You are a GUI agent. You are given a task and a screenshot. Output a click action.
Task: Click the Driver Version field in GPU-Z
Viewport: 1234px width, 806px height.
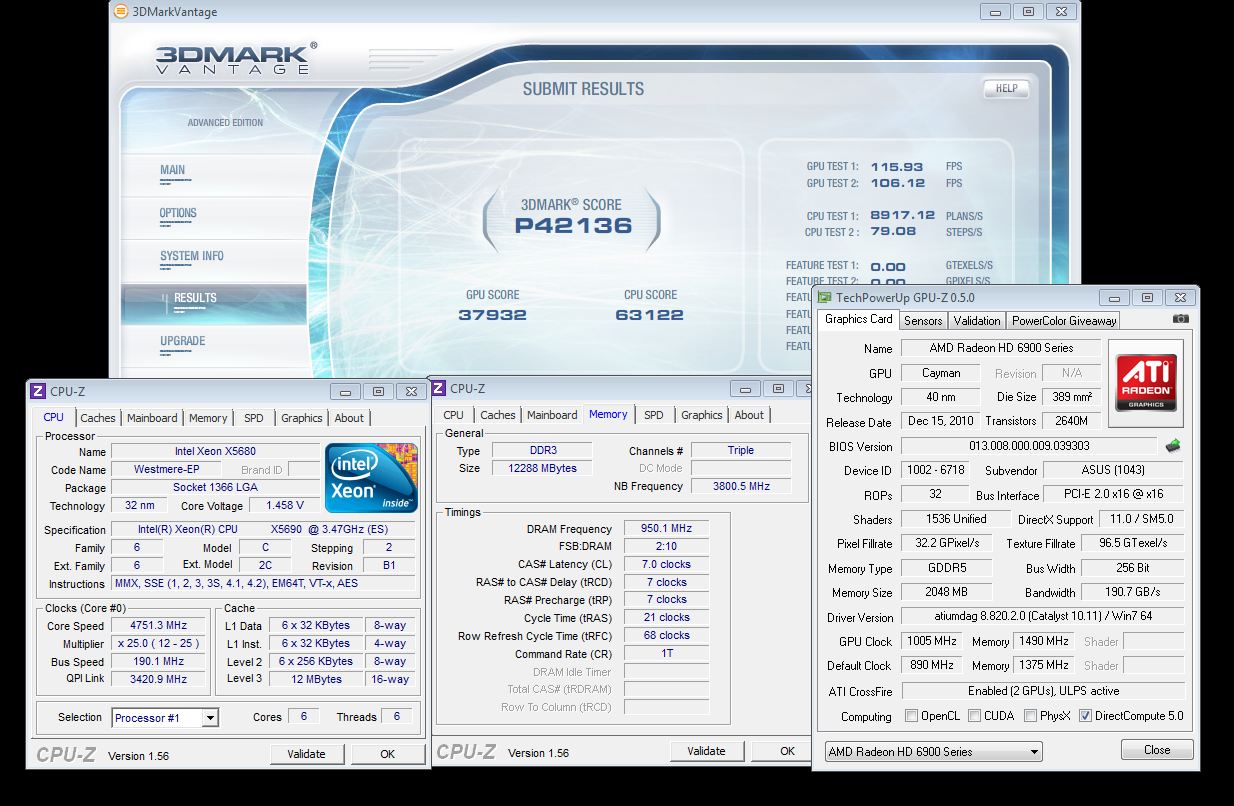tap(1043, 617)
